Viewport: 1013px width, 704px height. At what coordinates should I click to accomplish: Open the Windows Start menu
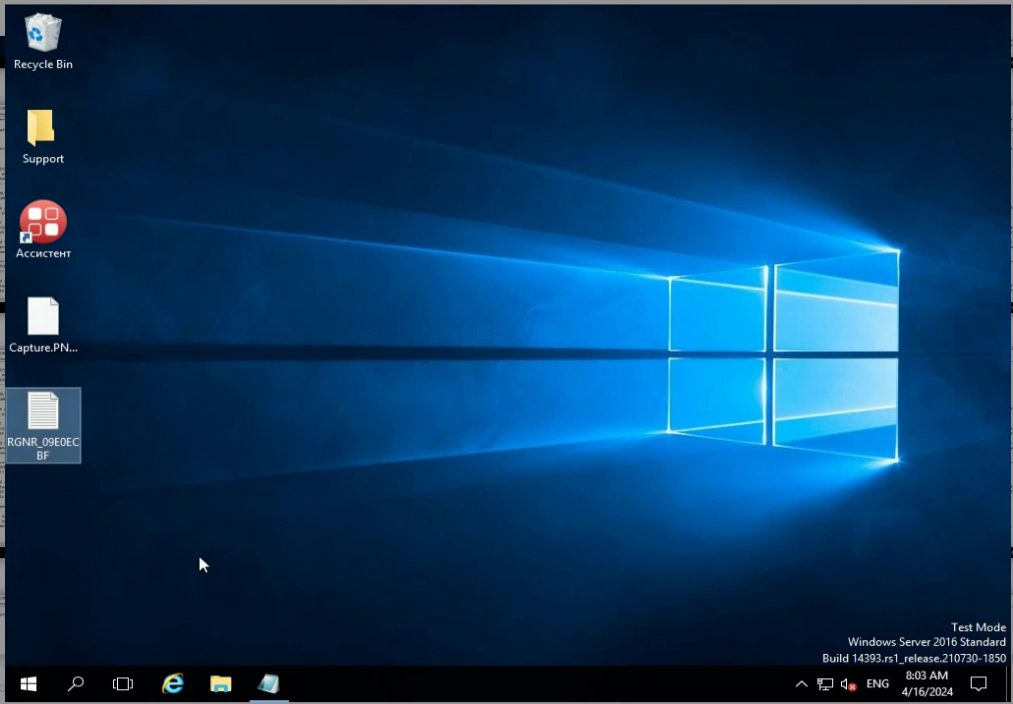pos(28,684)
